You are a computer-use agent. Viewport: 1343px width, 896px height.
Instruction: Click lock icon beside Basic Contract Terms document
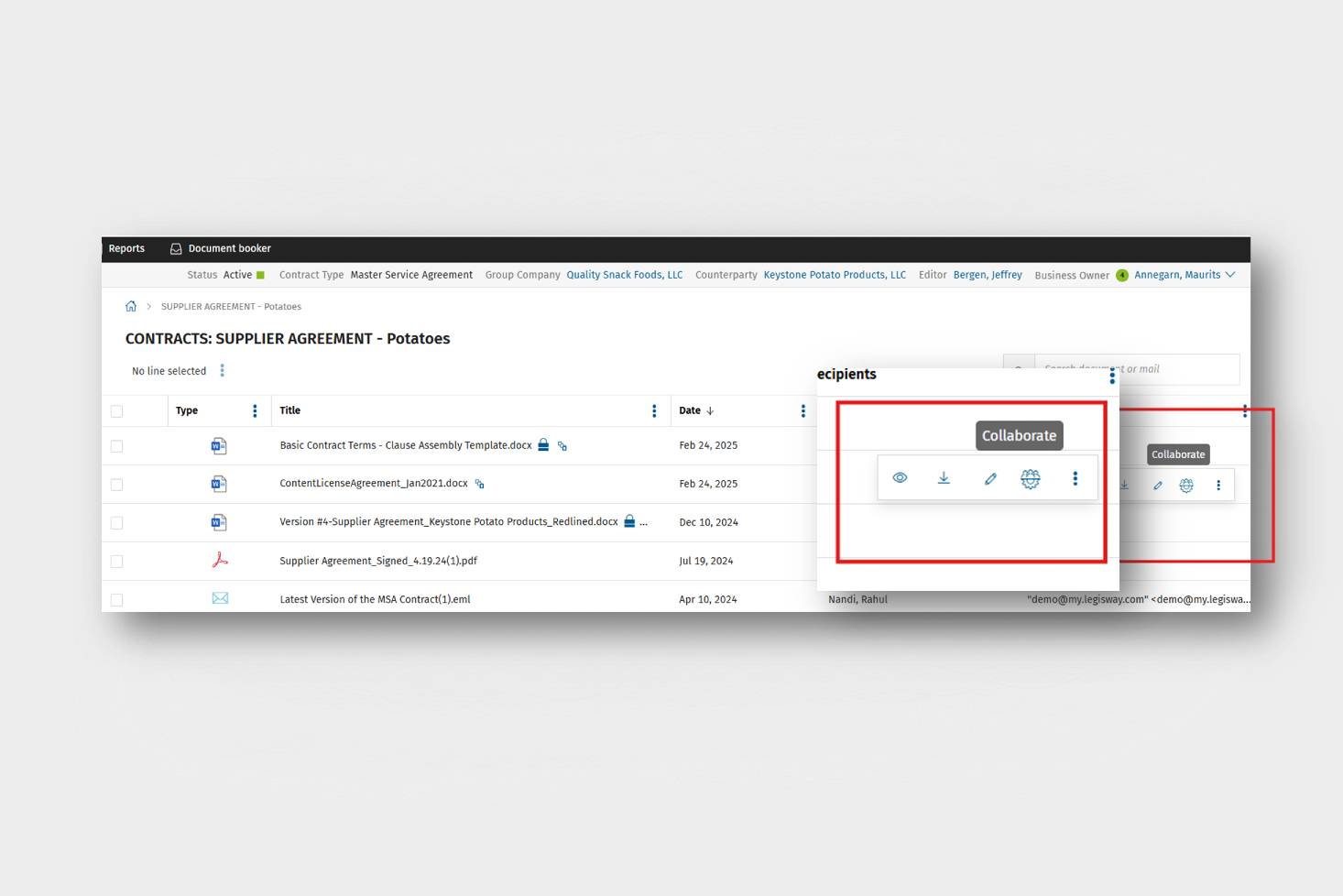543,445
